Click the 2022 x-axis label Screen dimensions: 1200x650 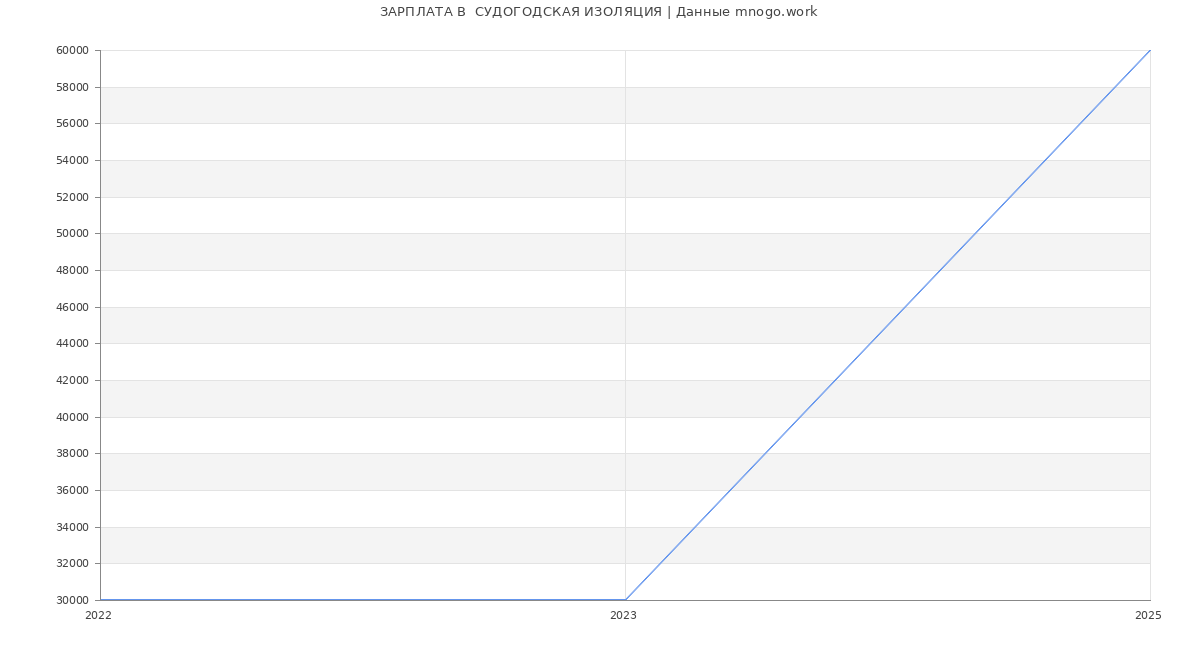tap(98, 616)
